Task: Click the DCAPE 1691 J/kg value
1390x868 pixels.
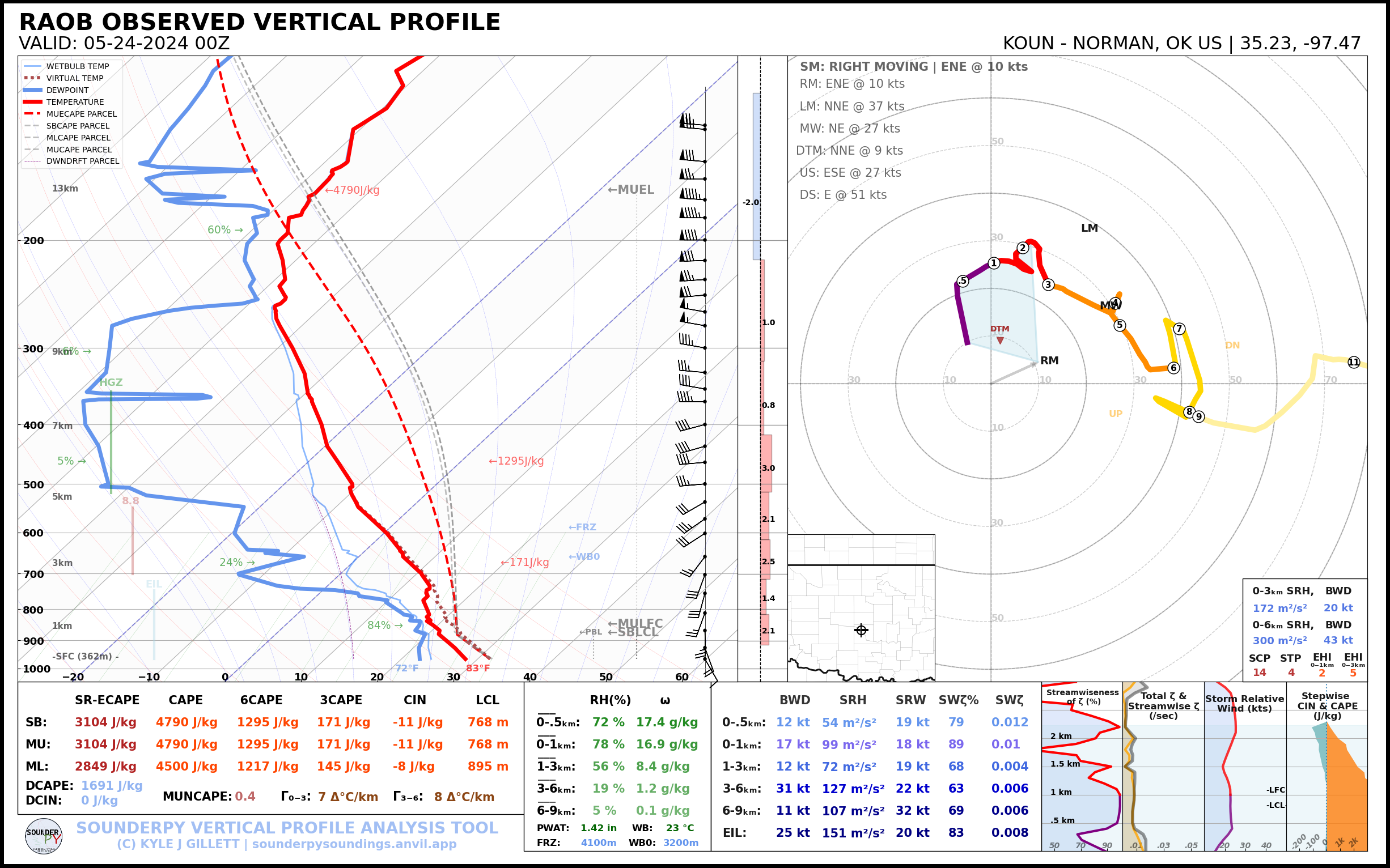Action: click(x=112, y=785)
